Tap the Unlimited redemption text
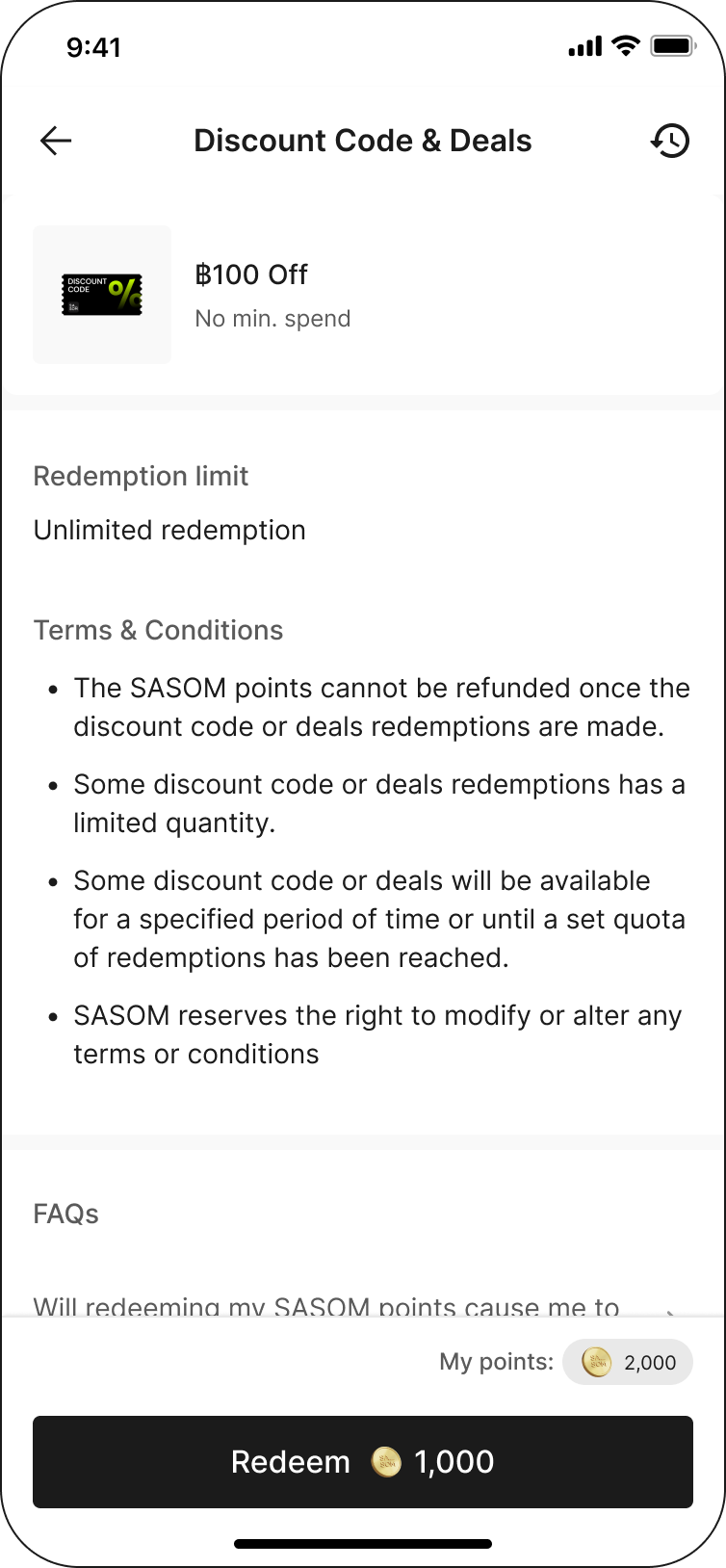The image size is (726, 1568). (x=169, y=530)
